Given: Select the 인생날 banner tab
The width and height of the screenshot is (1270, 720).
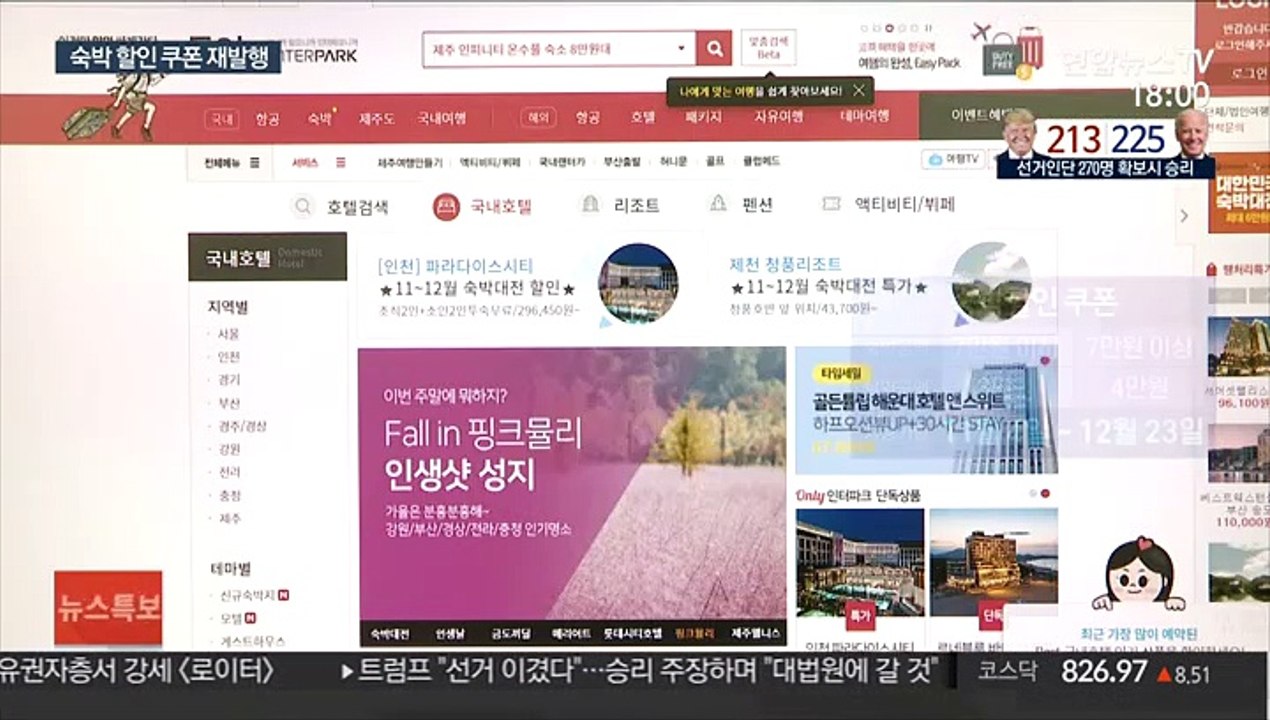Looking at the screenshot, I should 450,634.
